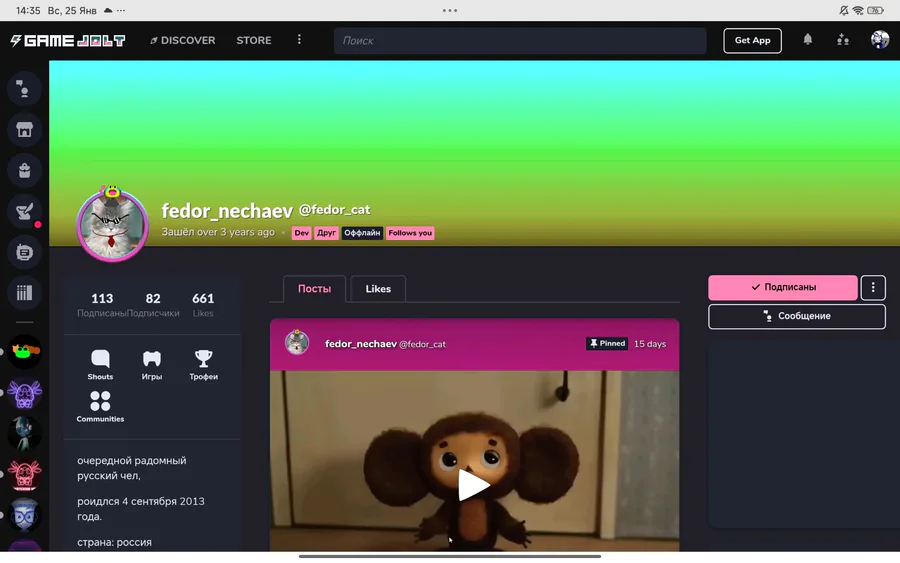The width and height of the screenshot is (900, 563).
Task: Open the green-and-orange community in sidebar
Action: tap(24, 351)
